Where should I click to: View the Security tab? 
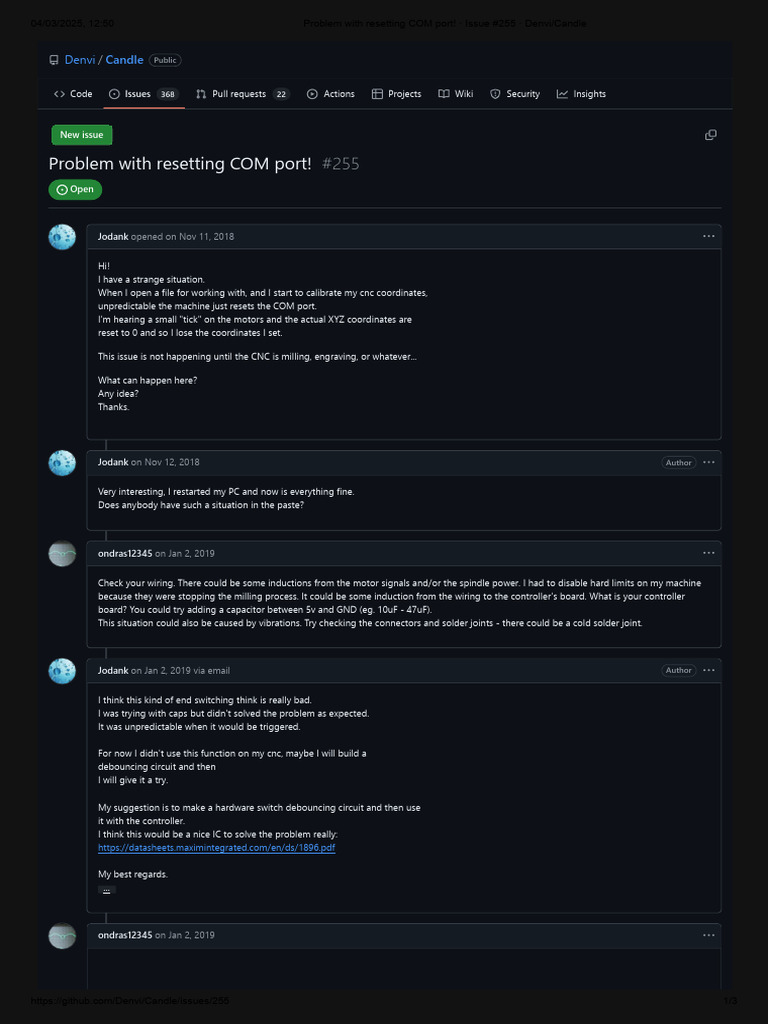click(515, 94)
